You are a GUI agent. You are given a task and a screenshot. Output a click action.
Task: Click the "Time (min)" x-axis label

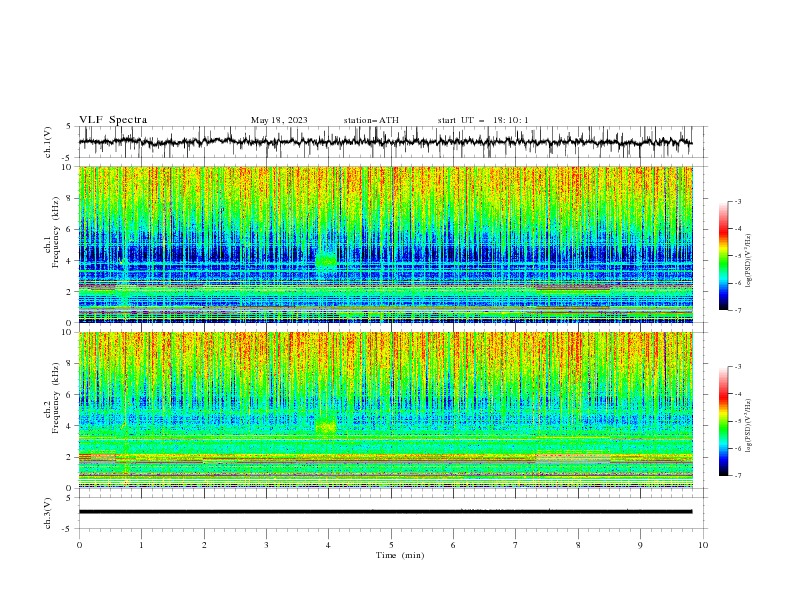[400, 555]
